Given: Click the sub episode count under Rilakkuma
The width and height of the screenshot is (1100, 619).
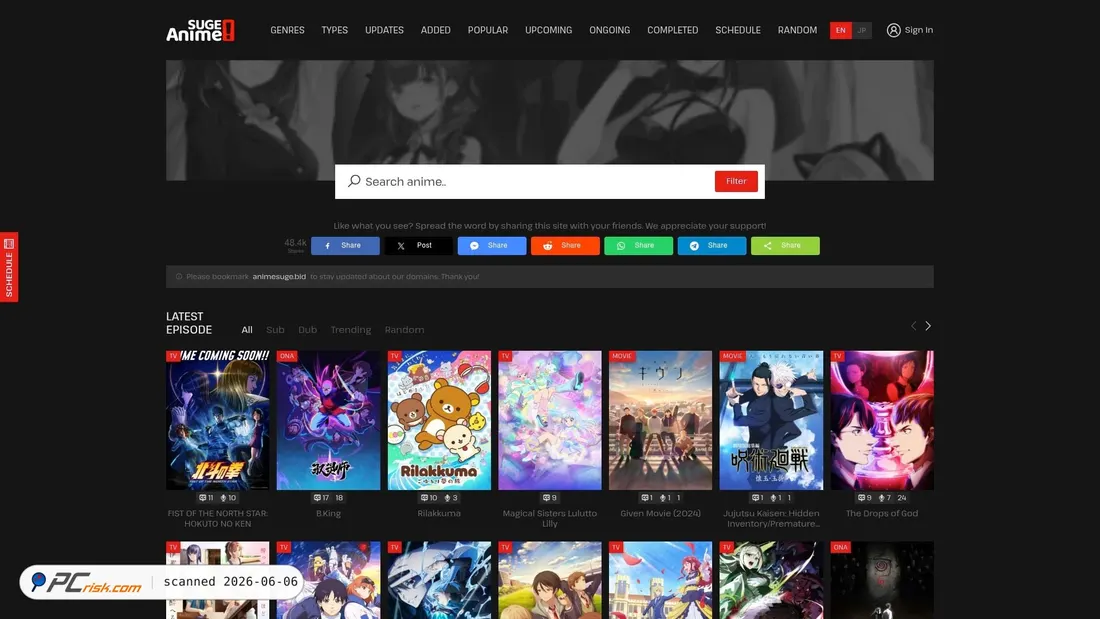Looking at the screenshot, I should (x=429, y=498).
